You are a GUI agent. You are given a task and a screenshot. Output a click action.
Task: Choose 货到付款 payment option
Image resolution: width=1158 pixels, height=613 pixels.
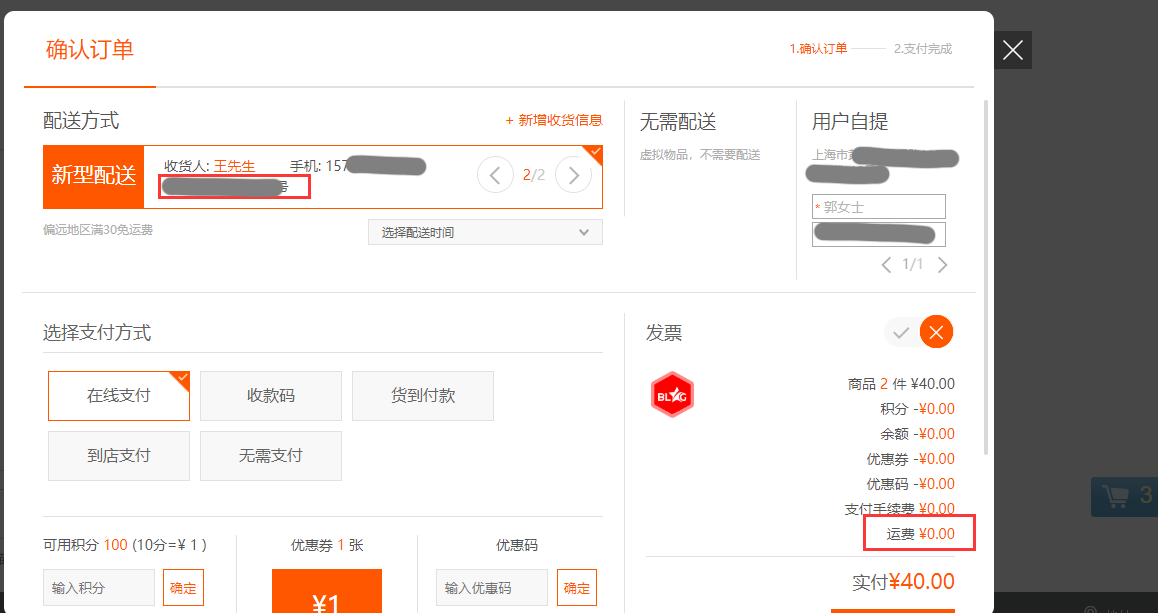pos(423,396)
